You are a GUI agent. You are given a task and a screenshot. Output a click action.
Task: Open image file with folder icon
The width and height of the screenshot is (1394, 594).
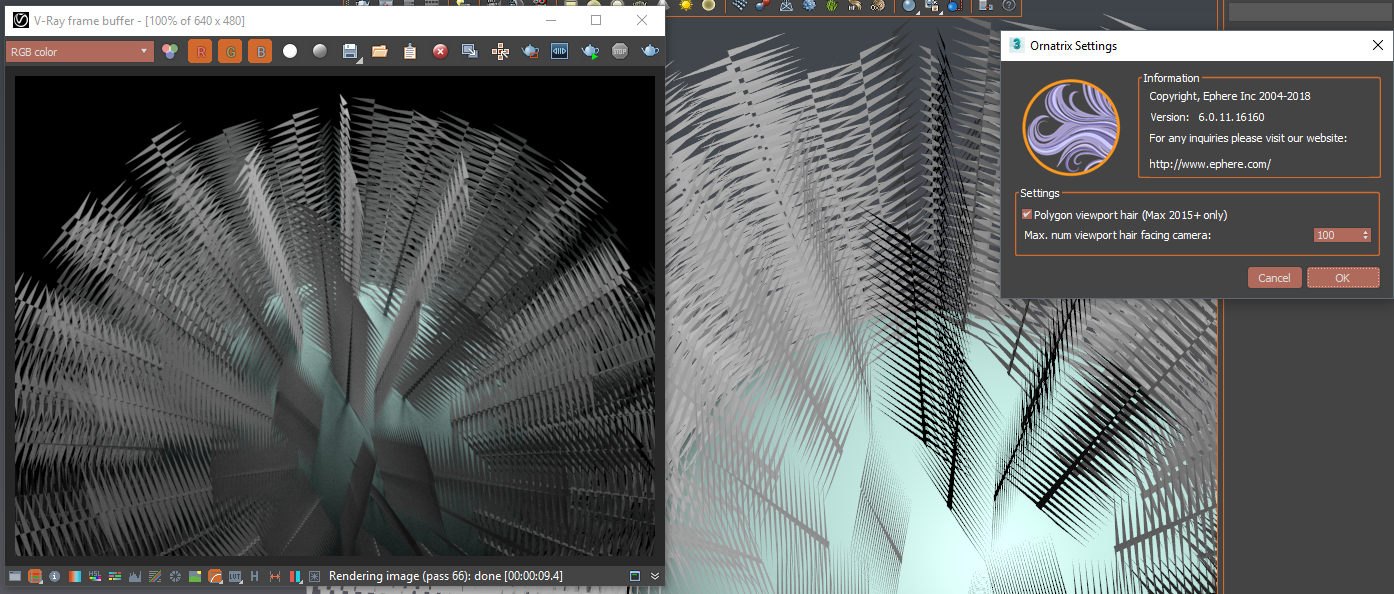coord(380,52)
